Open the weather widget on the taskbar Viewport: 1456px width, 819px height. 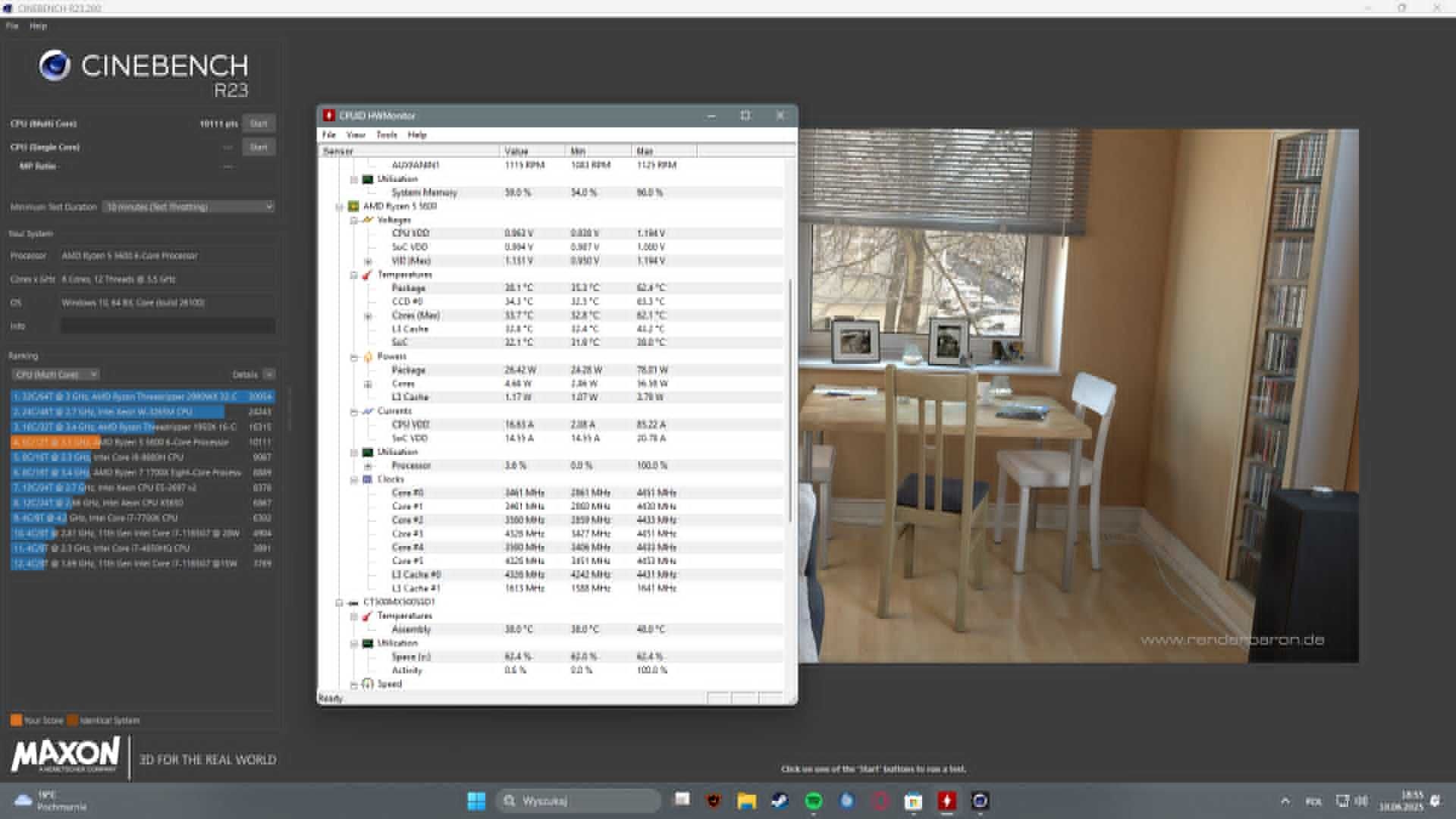click(50, 801)
